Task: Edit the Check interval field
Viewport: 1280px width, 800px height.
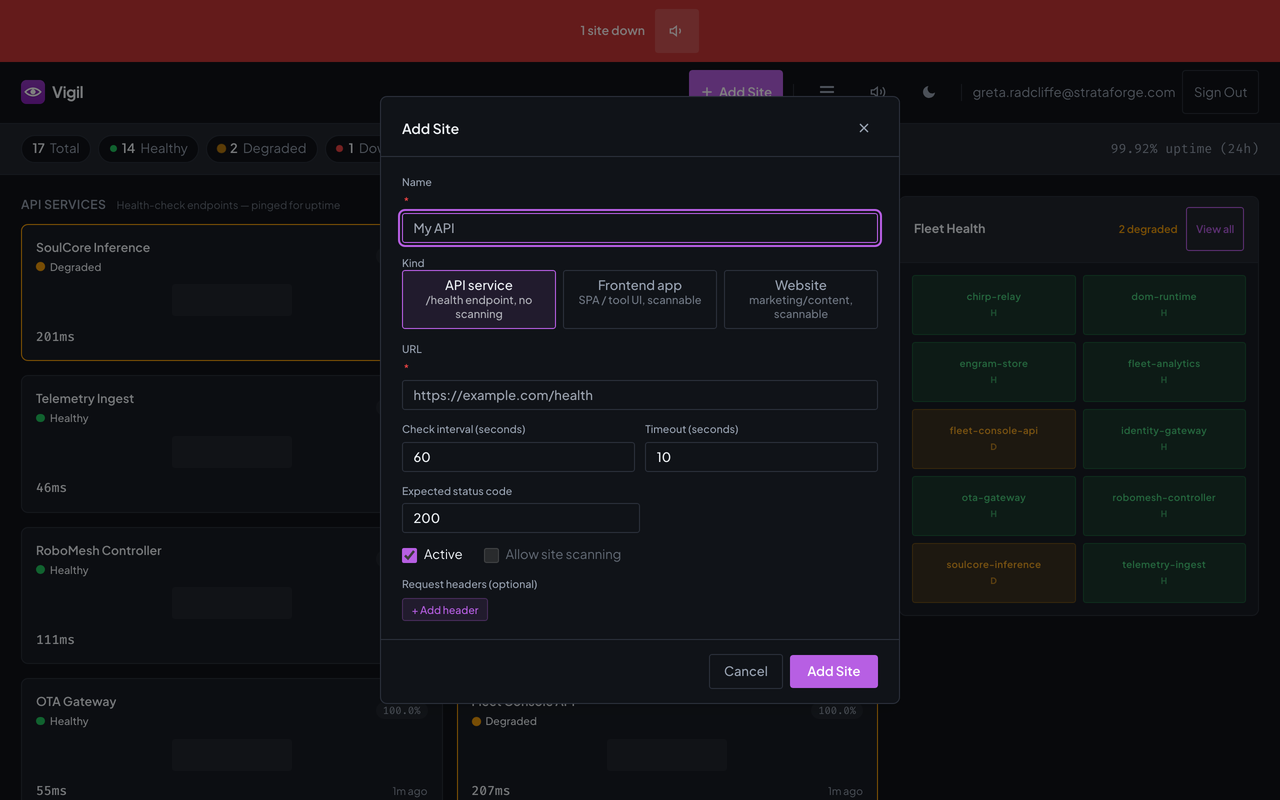Action: coord(518,457)
